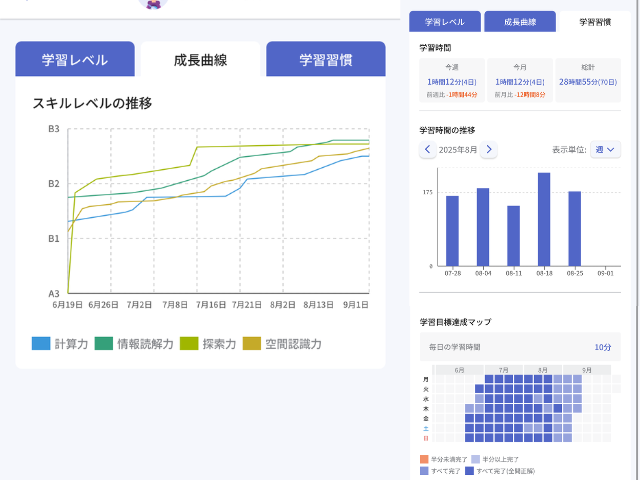Switch to the large 学習習慣 tab
This screenshot has width=640, height=480.
tap(326, 59)
